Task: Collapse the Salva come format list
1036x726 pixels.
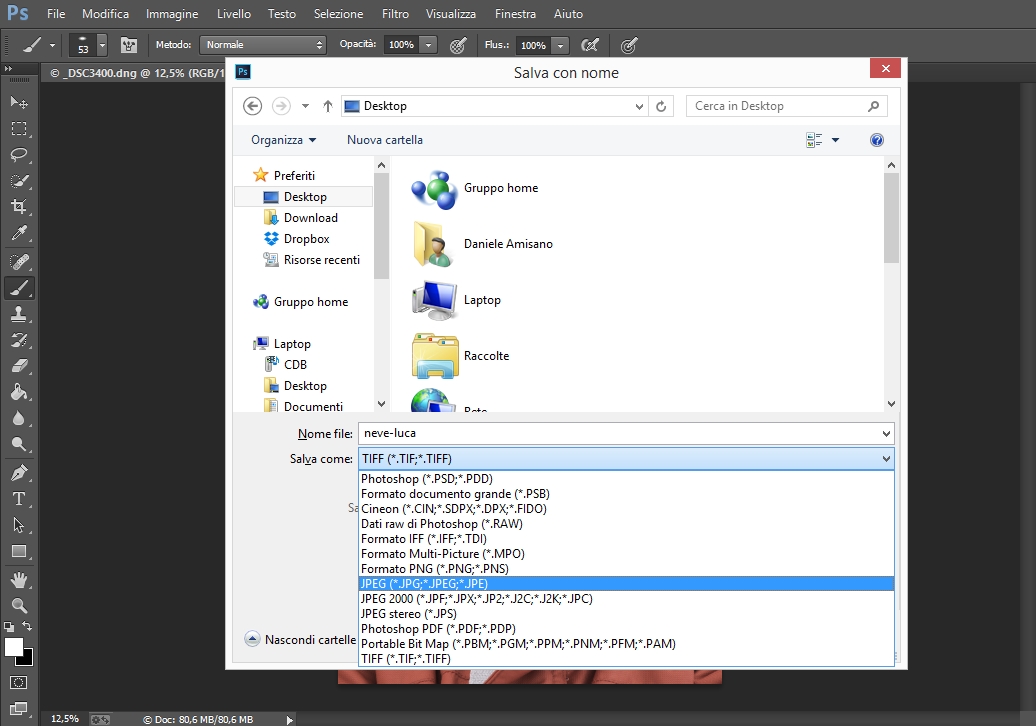Action: [x=886, y=459]
